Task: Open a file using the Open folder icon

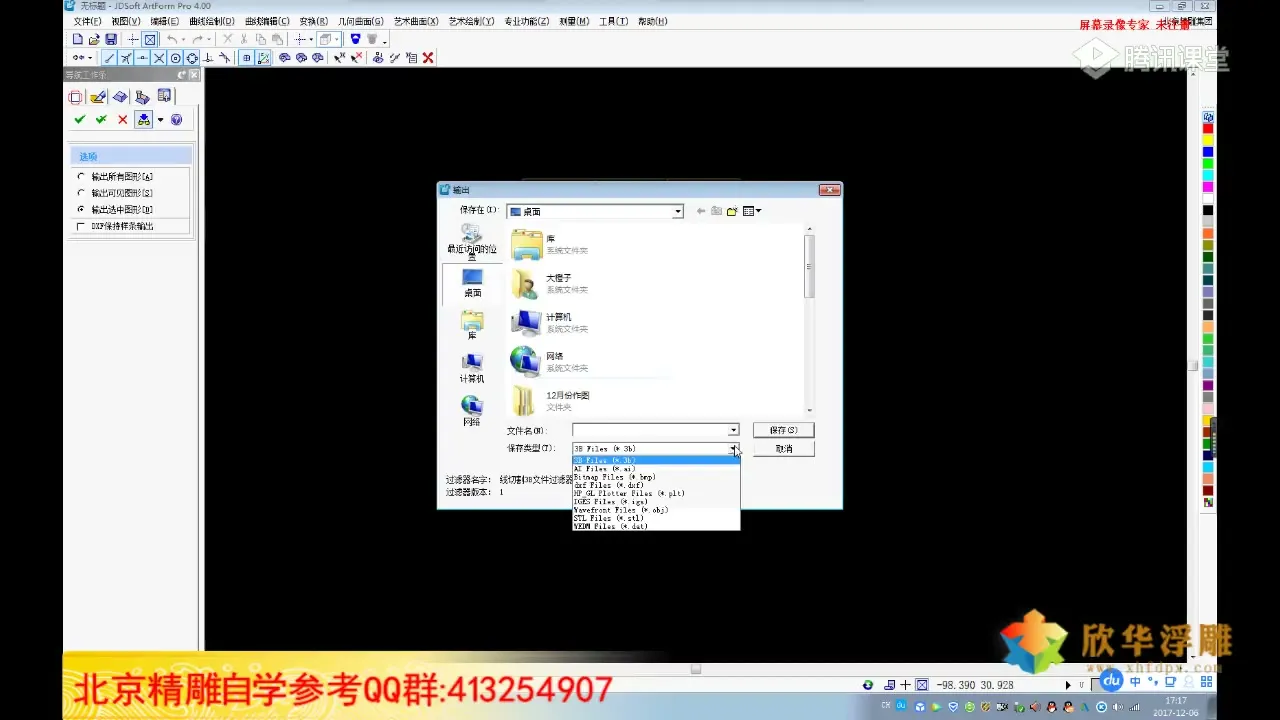Action: coord(94,38)
